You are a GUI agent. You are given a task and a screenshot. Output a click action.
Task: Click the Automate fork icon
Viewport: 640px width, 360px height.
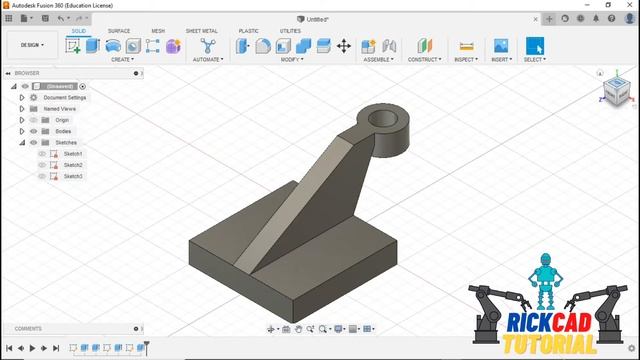(208, 46)
